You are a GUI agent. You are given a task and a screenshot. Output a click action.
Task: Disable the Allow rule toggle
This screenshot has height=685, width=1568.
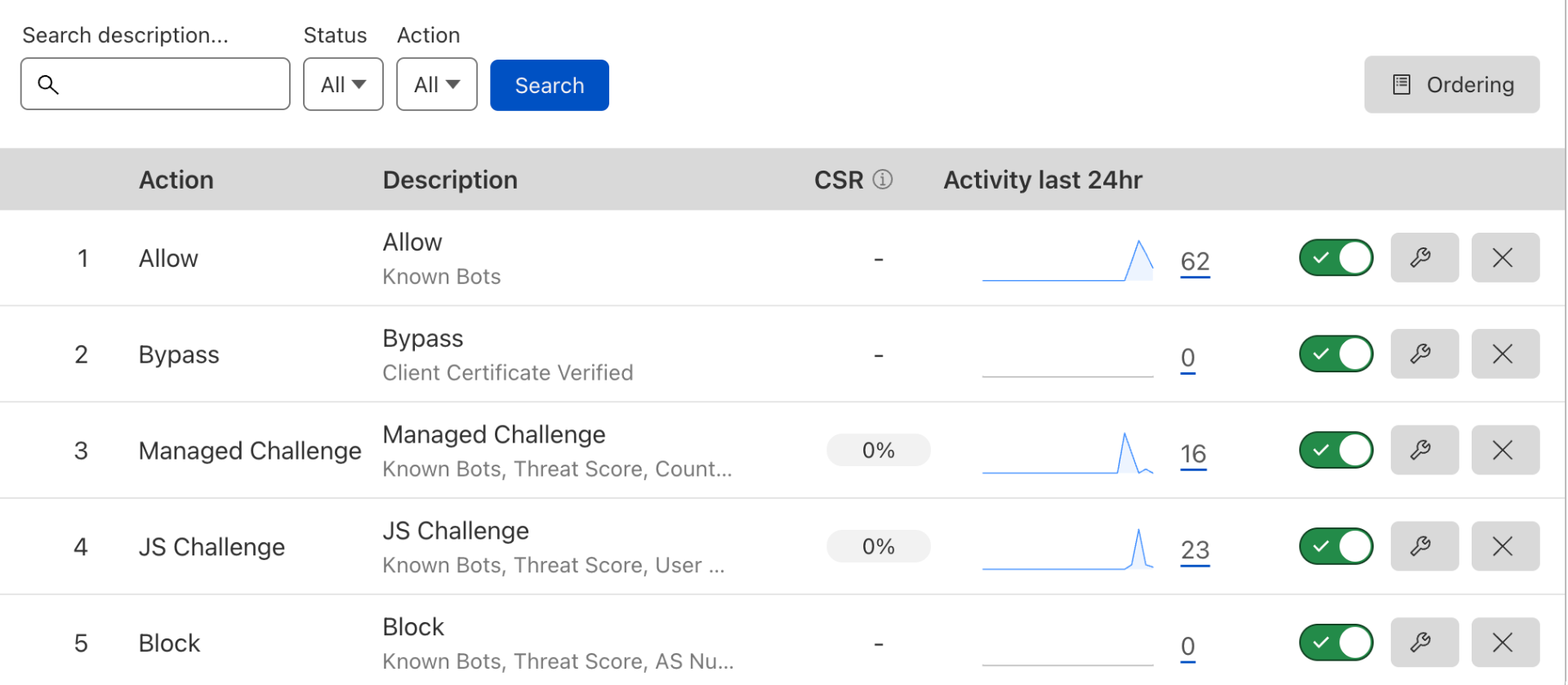(1335, 258)
